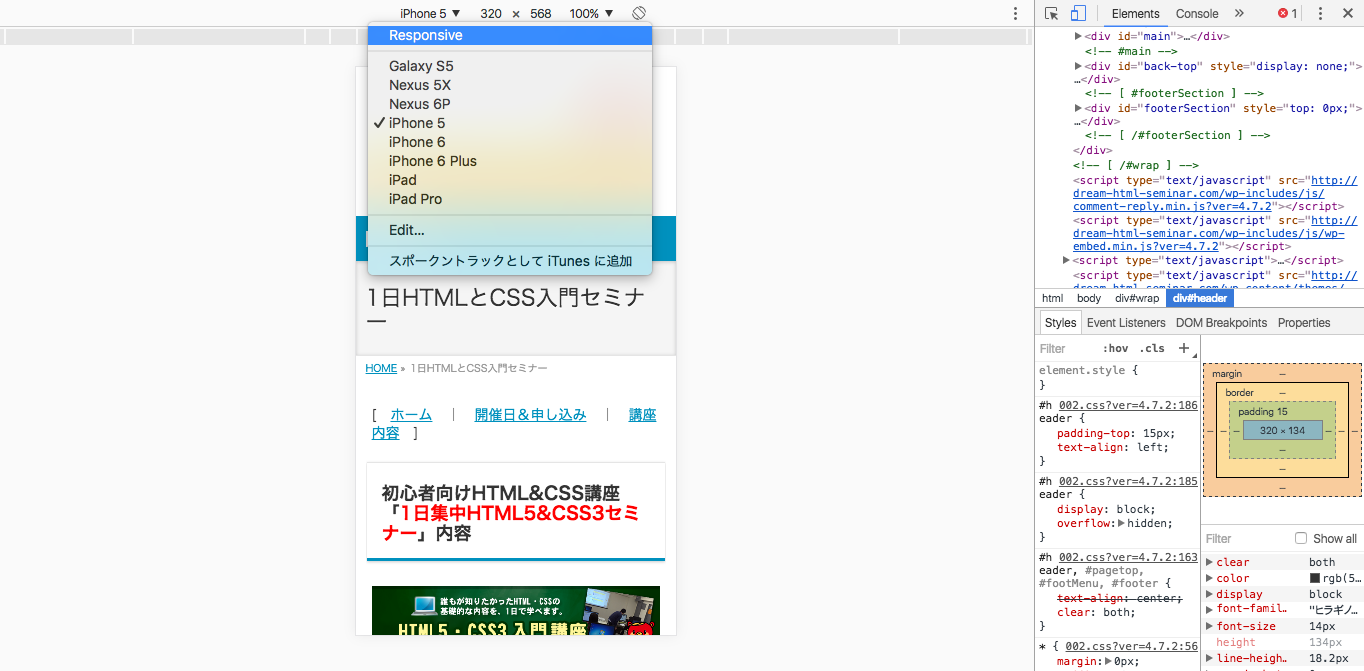Select body in the breadcrumb
Image resolution: width=1364 pixels, height=671 pixels.
pyautogui.click(x=1089, y=298)
